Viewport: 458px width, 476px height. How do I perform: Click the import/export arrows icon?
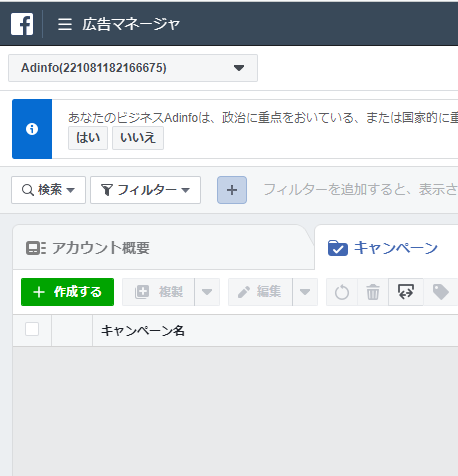(x=406, y=292)
